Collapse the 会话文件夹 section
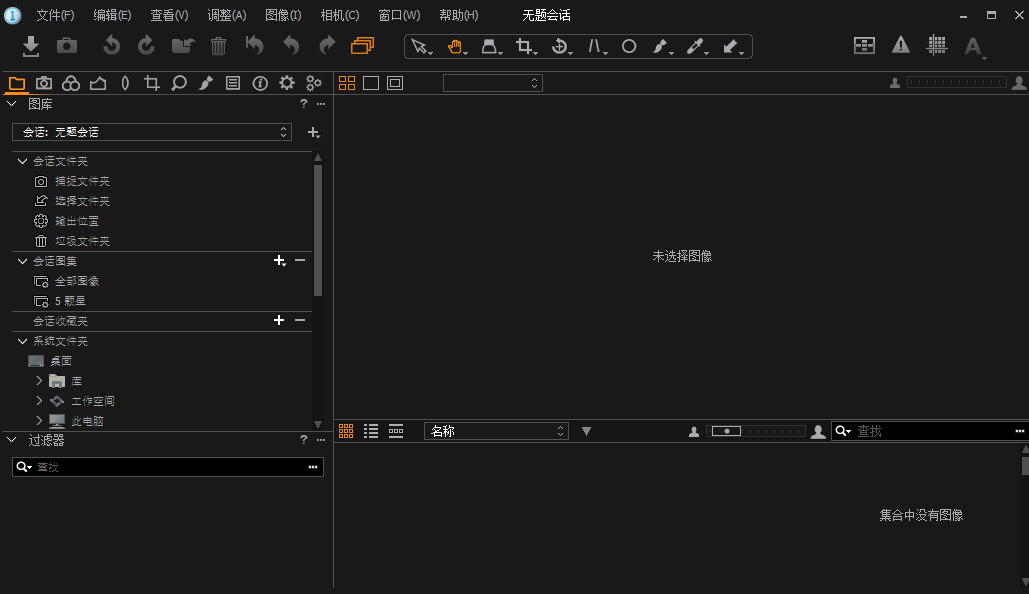 coord(22,161)
